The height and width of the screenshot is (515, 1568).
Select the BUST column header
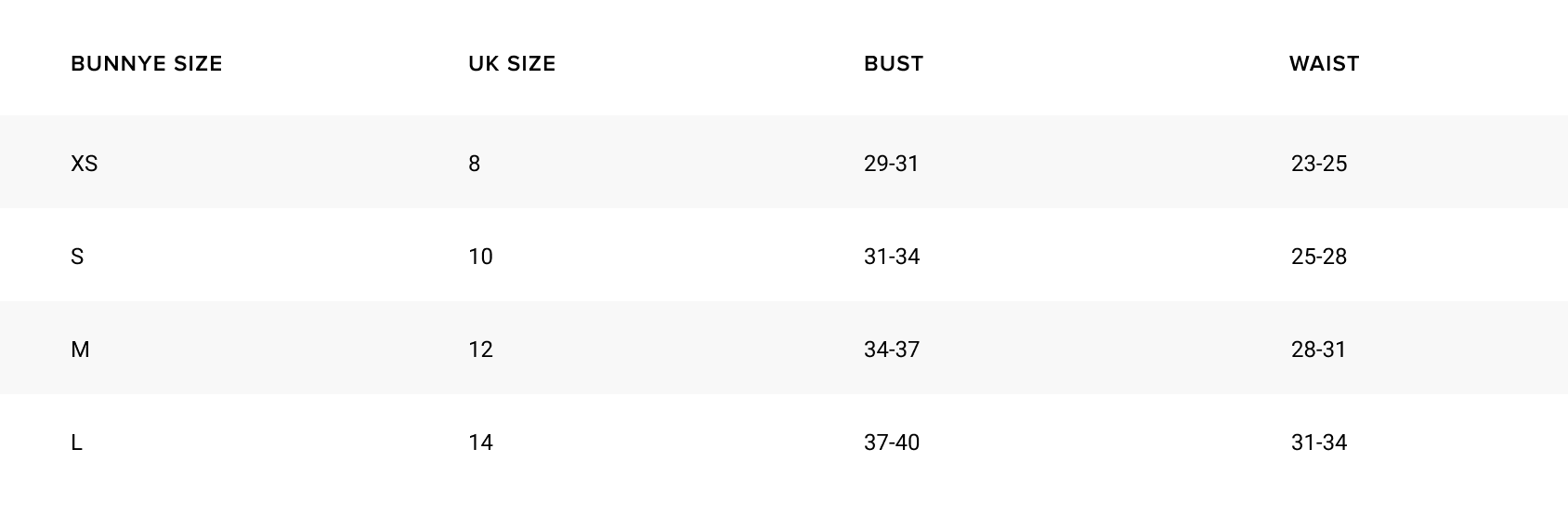894,64
